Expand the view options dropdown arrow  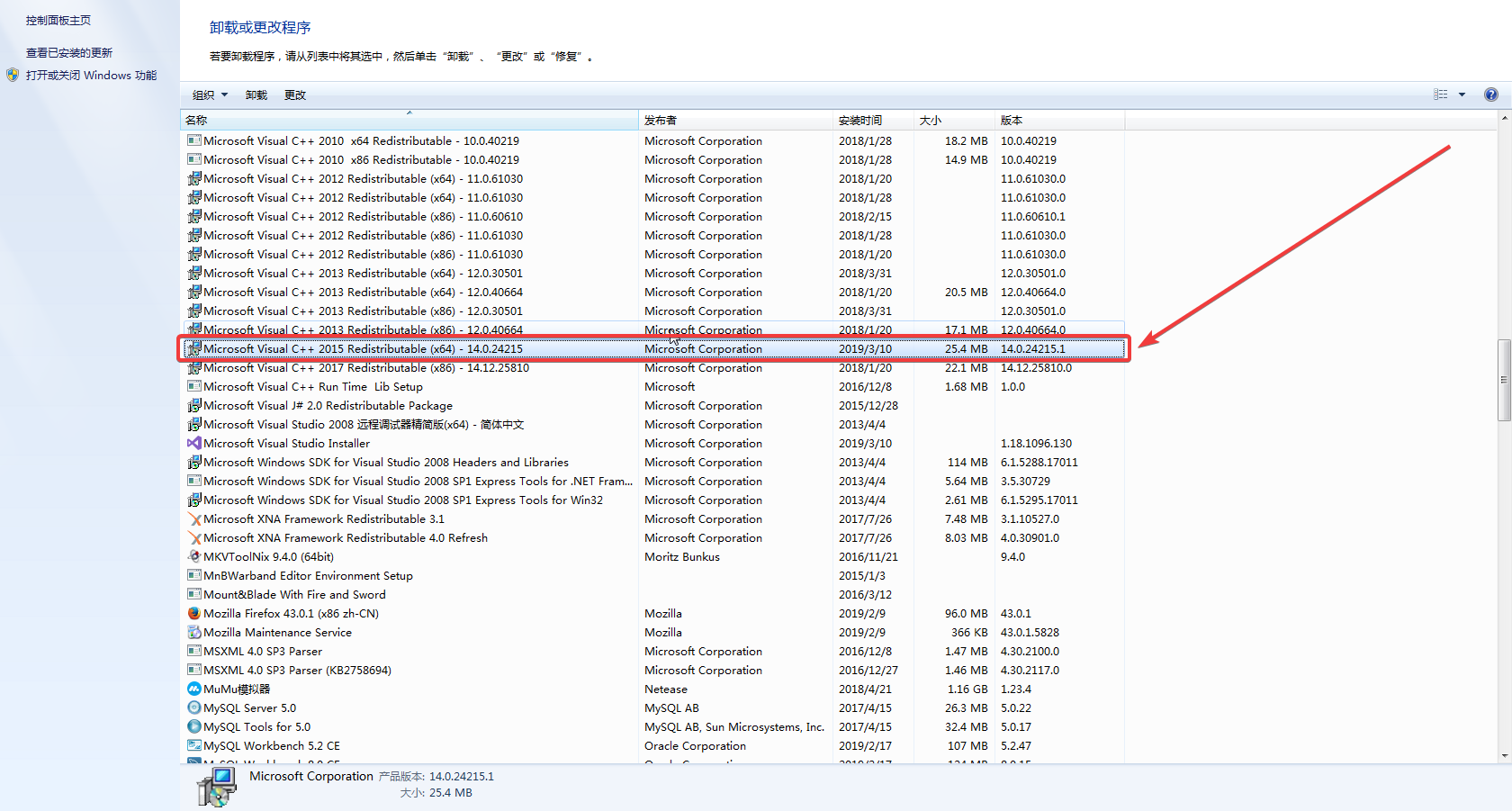coord(1462,95)
